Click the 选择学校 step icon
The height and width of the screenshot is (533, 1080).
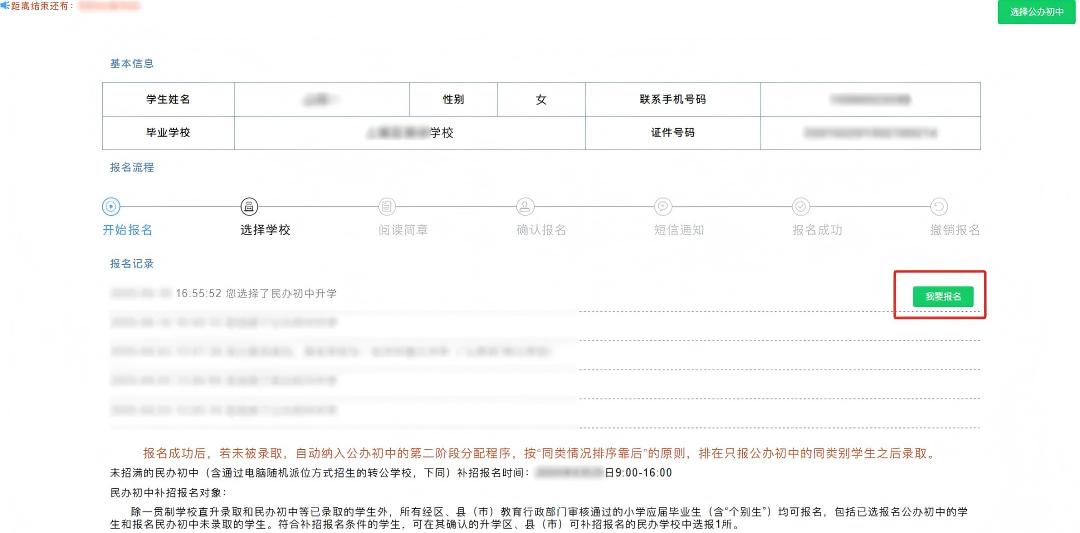(x=249, y=206)
